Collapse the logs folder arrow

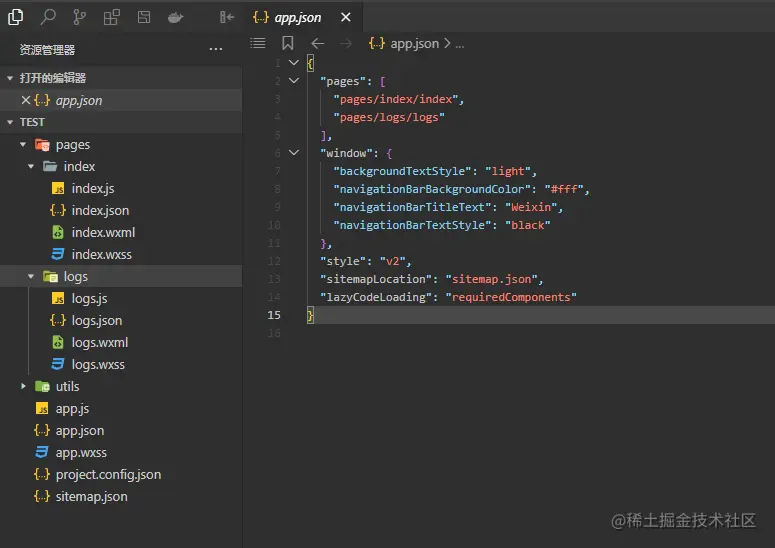(x=31, y=276)
